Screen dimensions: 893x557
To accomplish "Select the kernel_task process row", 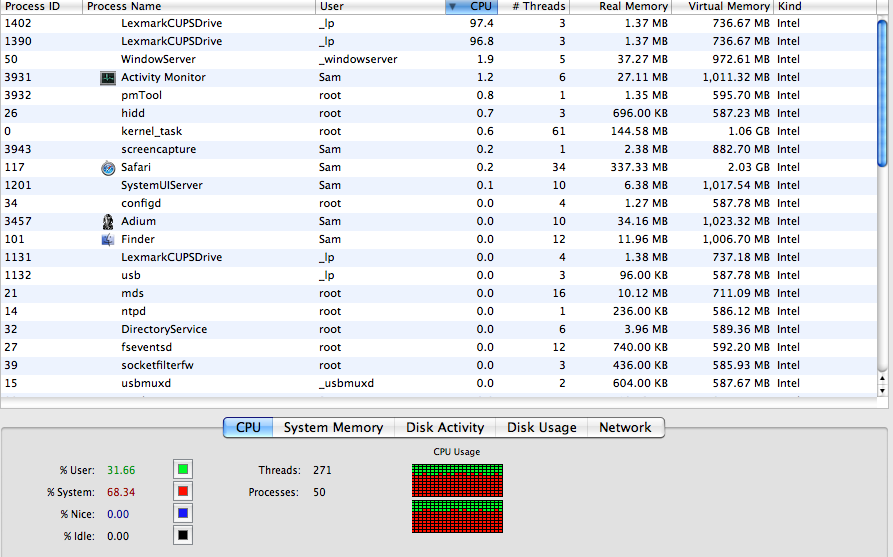I will coord(439,132).
